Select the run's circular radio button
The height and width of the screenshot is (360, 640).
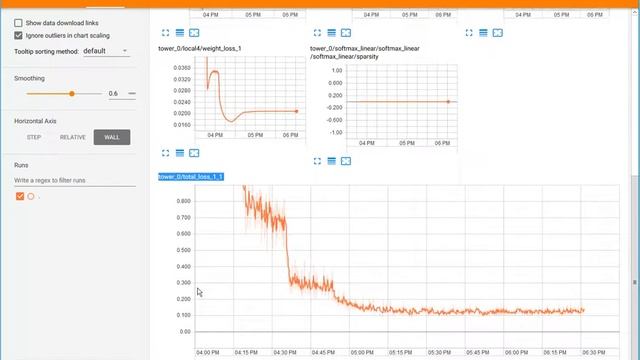[31, 196]
